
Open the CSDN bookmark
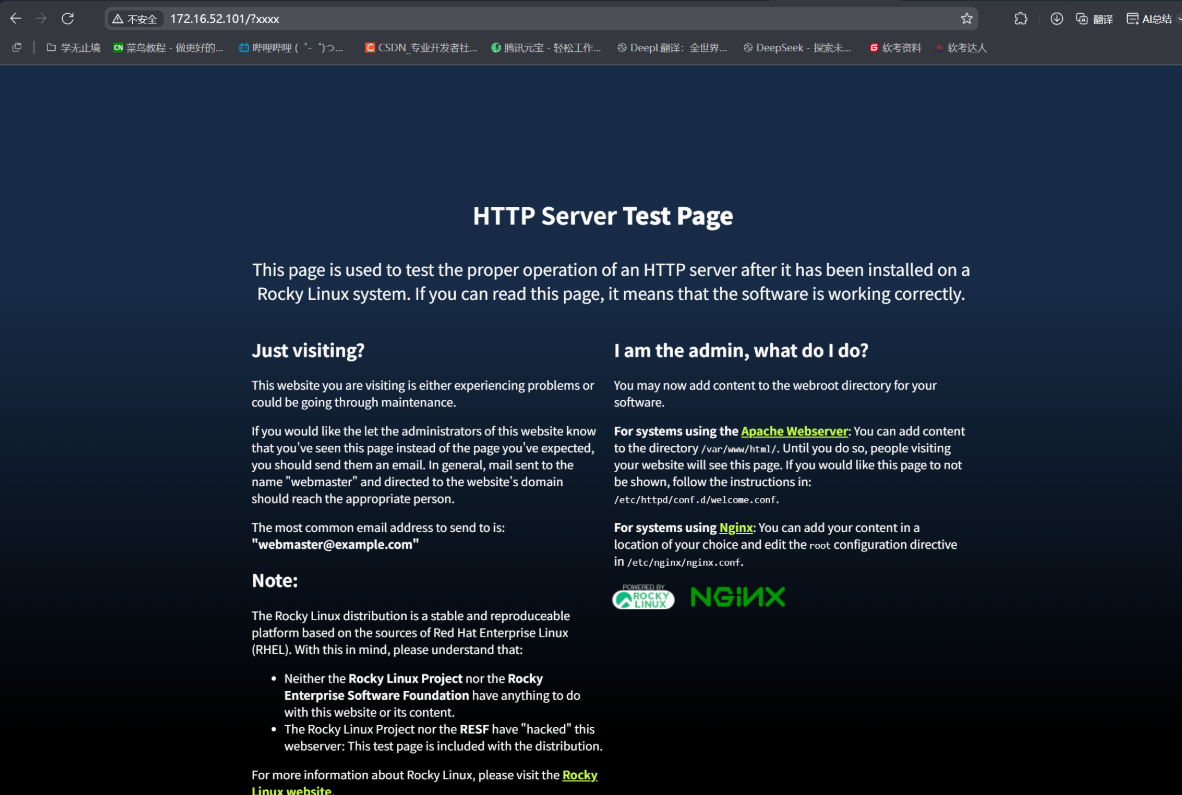[x=421, y=47]
